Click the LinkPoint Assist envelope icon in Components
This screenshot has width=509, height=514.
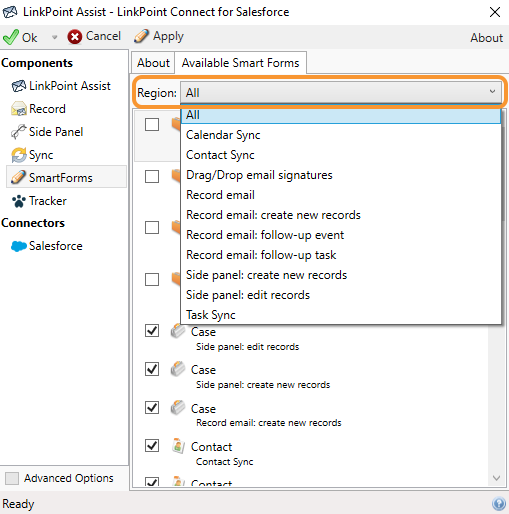point(19,86)
